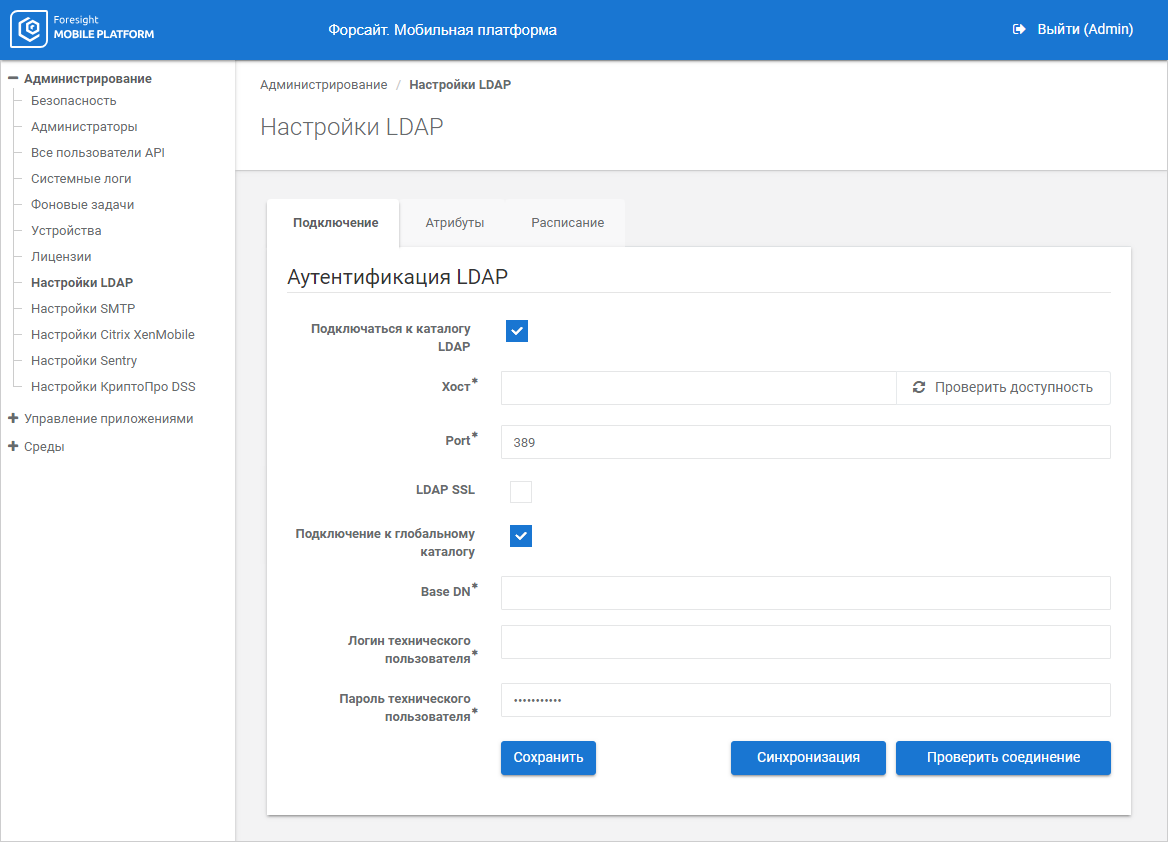Image resolution: width=1168 pixels, height=842 pixels.
Task: Click the Foresight Mobile Platform logo
Action: 83,30
